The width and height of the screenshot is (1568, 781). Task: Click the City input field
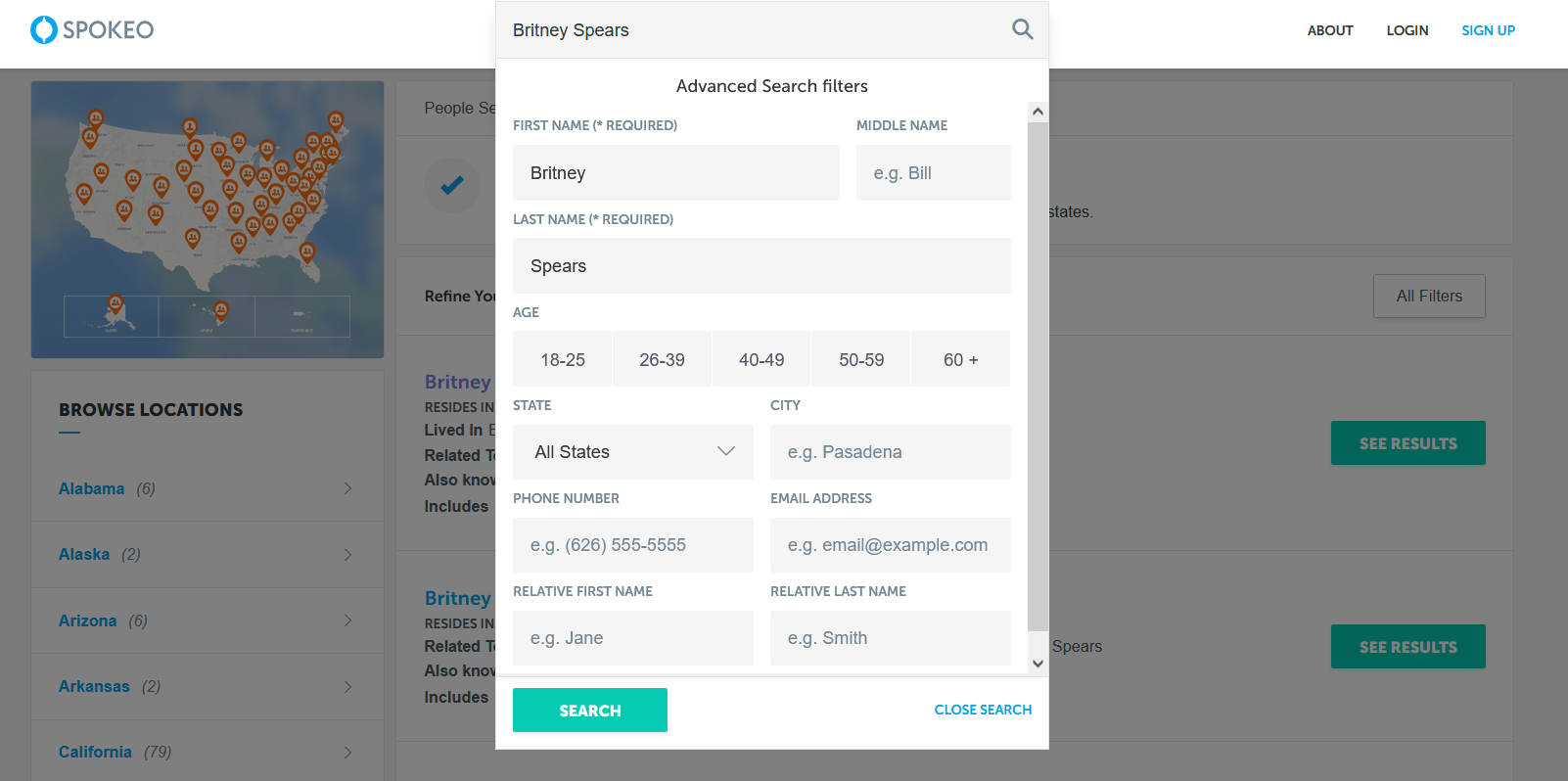(891, 452)
